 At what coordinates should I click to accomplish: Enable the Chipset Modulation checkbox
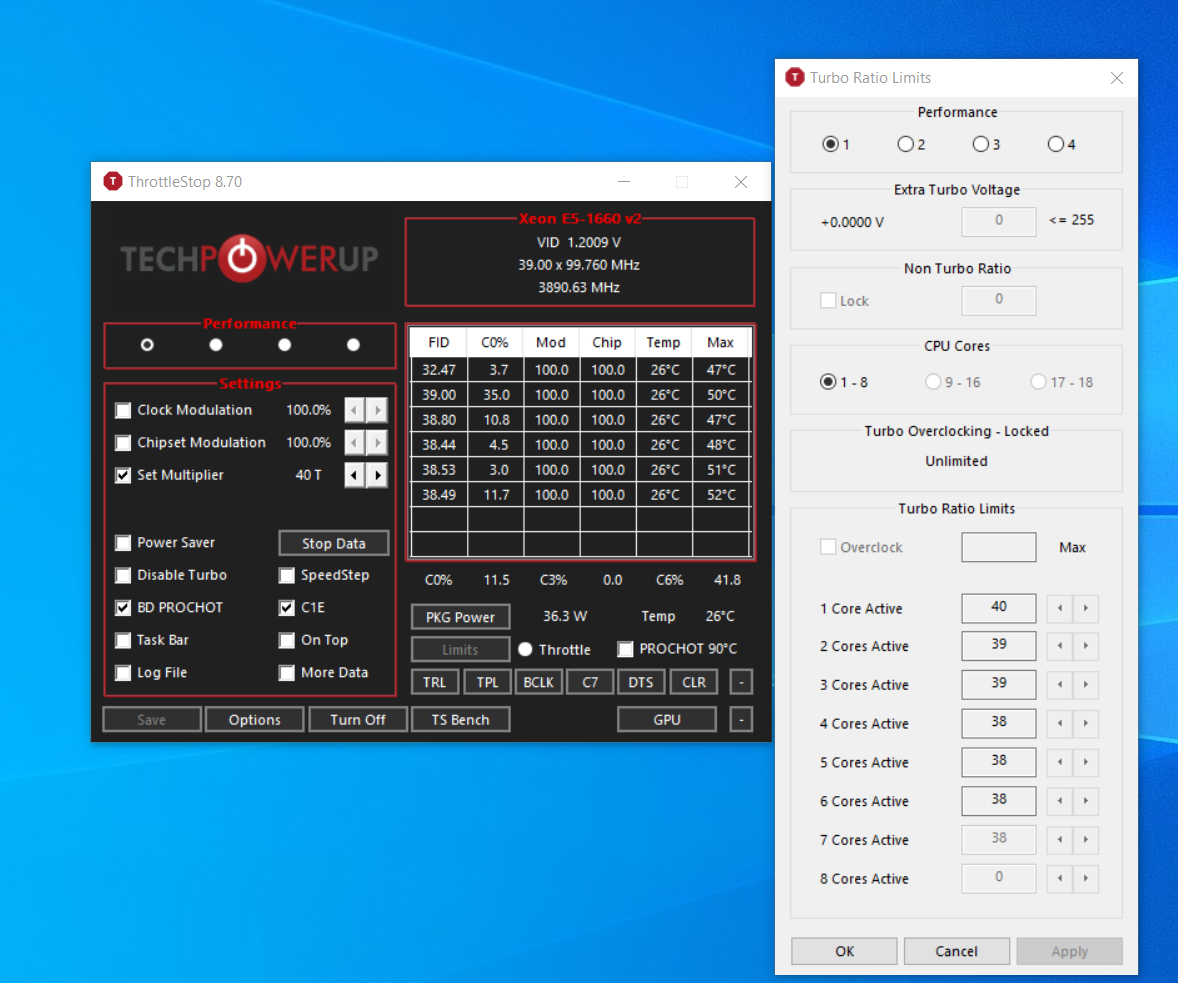point(123,443)
